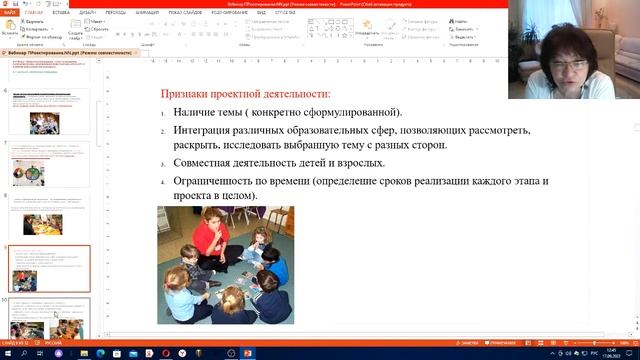Open Макет layout dropdown
Viewport: 640px width, 360px height.
click(x=96, y=21)
